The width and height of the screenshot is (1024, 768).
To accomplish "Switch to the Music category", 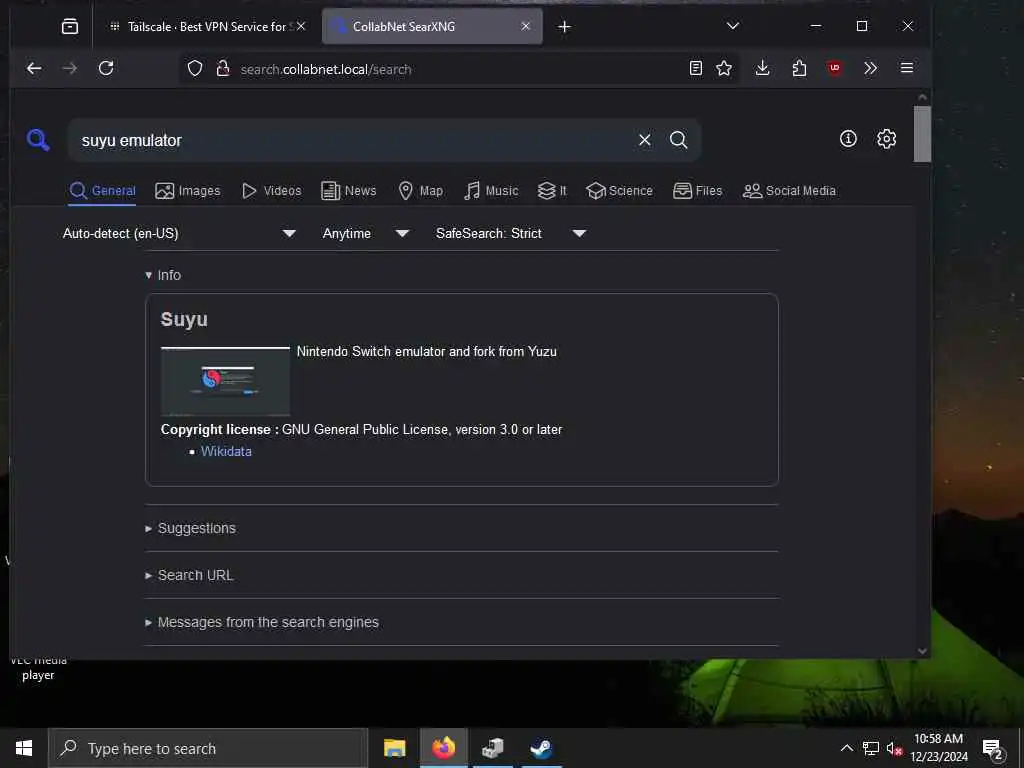I will pyautogui.click(x=491, y=191).
